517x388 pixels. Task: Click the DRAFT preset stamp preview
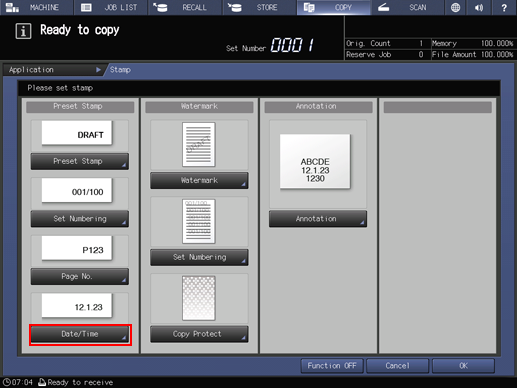click(77, 133)
